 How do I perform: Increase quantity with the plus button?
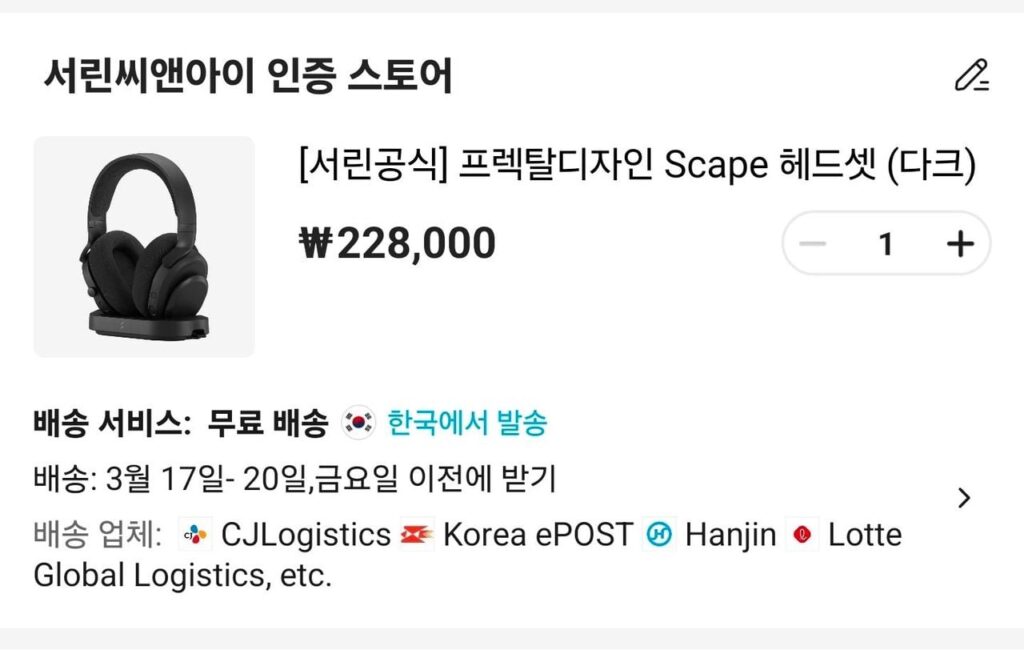coord(960,244)
